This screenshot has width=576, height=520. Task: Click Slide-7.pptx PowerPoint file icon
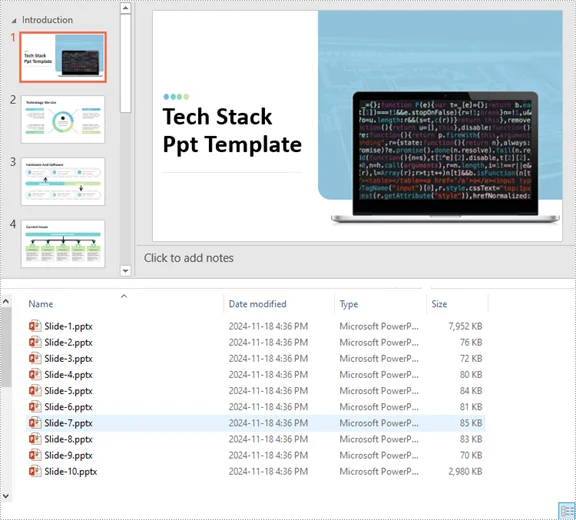coord(35,423)
